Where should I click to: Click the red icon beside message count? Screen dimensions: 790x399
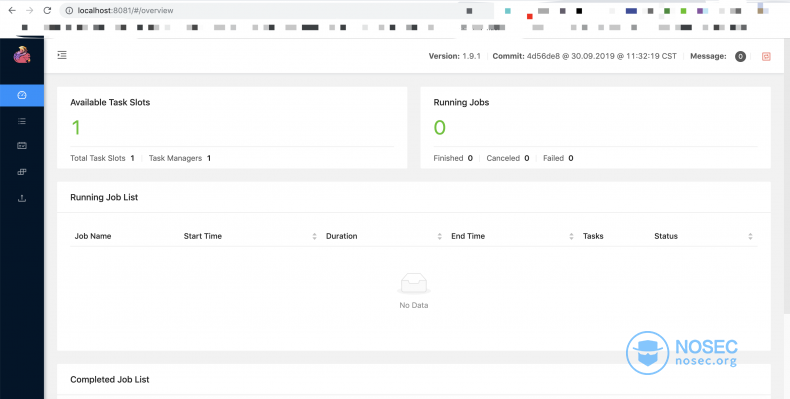pos(766,56)
